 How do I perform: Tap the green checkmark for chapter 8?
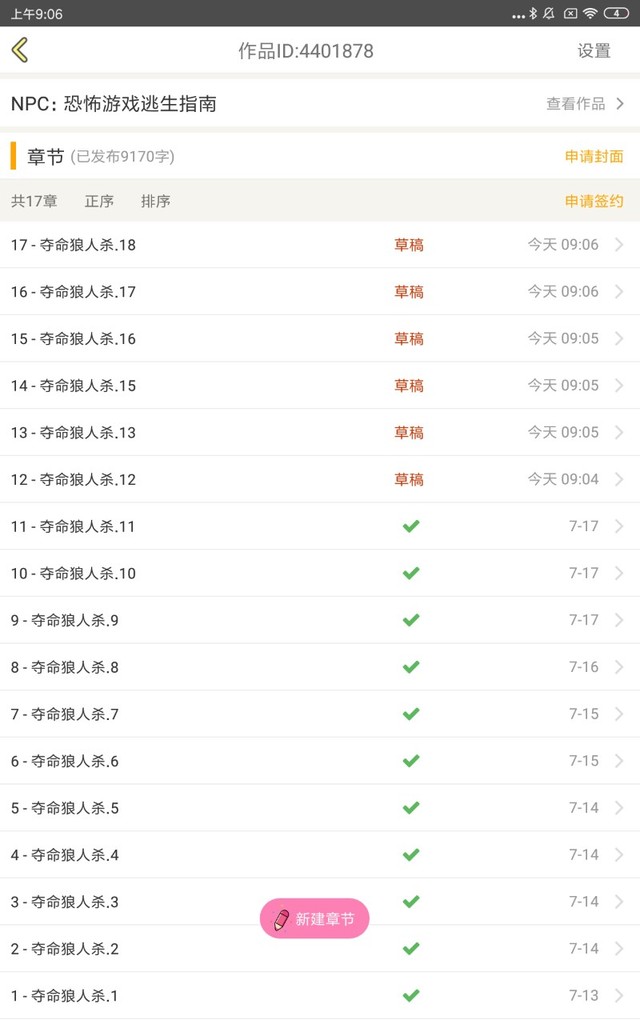(x=410, y=667)
